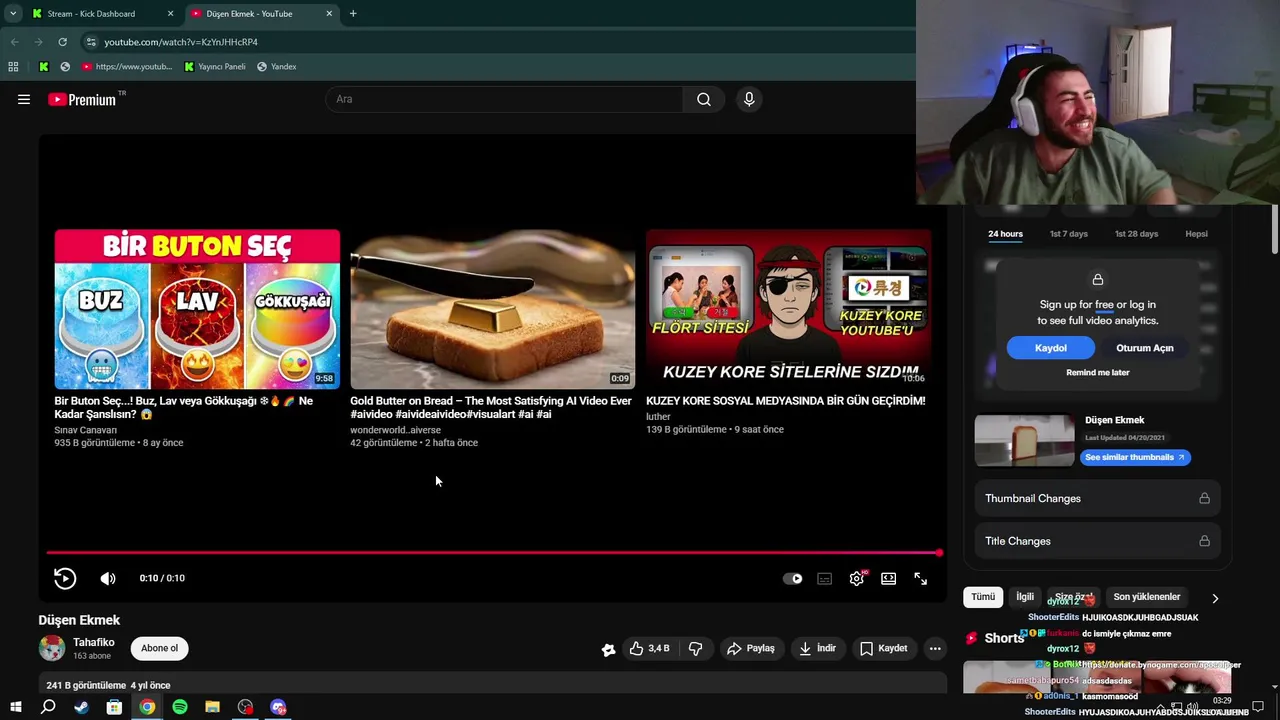Subscribe using the Abone ol button
Screen dimensions: 1280x720
(159, 648)
